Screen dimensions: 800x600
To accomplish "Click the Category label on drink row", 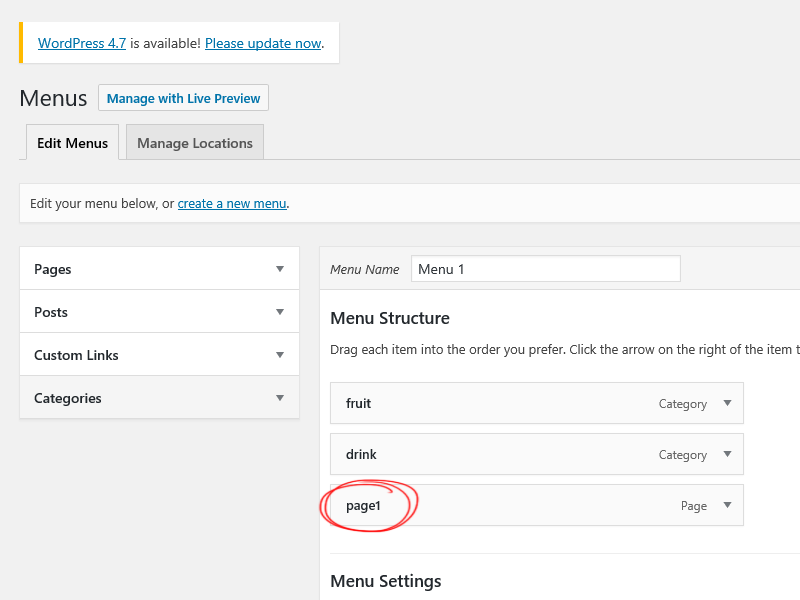I will coord(683,455).
